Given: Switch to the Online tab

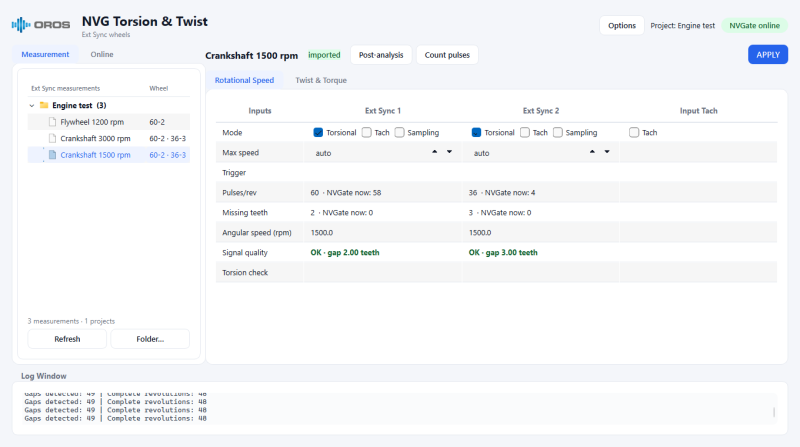Looking at the screenshot, I should tap(102, 54).
